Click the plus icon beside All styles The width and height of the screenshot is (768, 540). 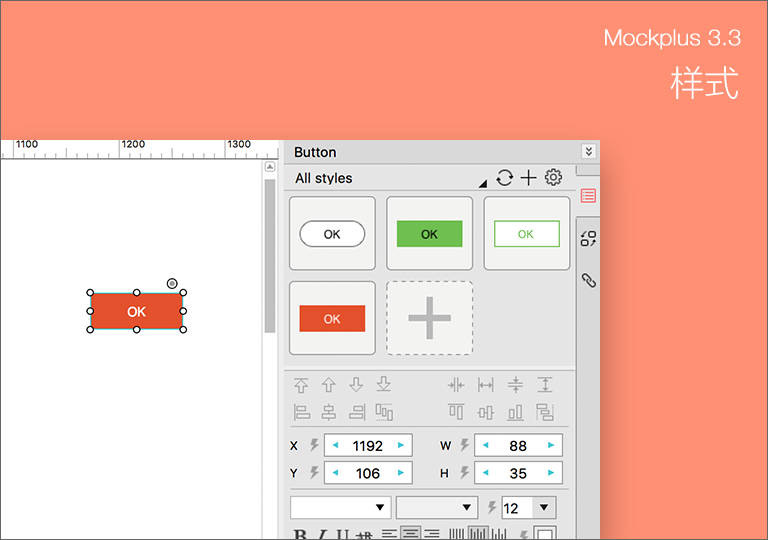pyautogui.click(x=529, y=178)
